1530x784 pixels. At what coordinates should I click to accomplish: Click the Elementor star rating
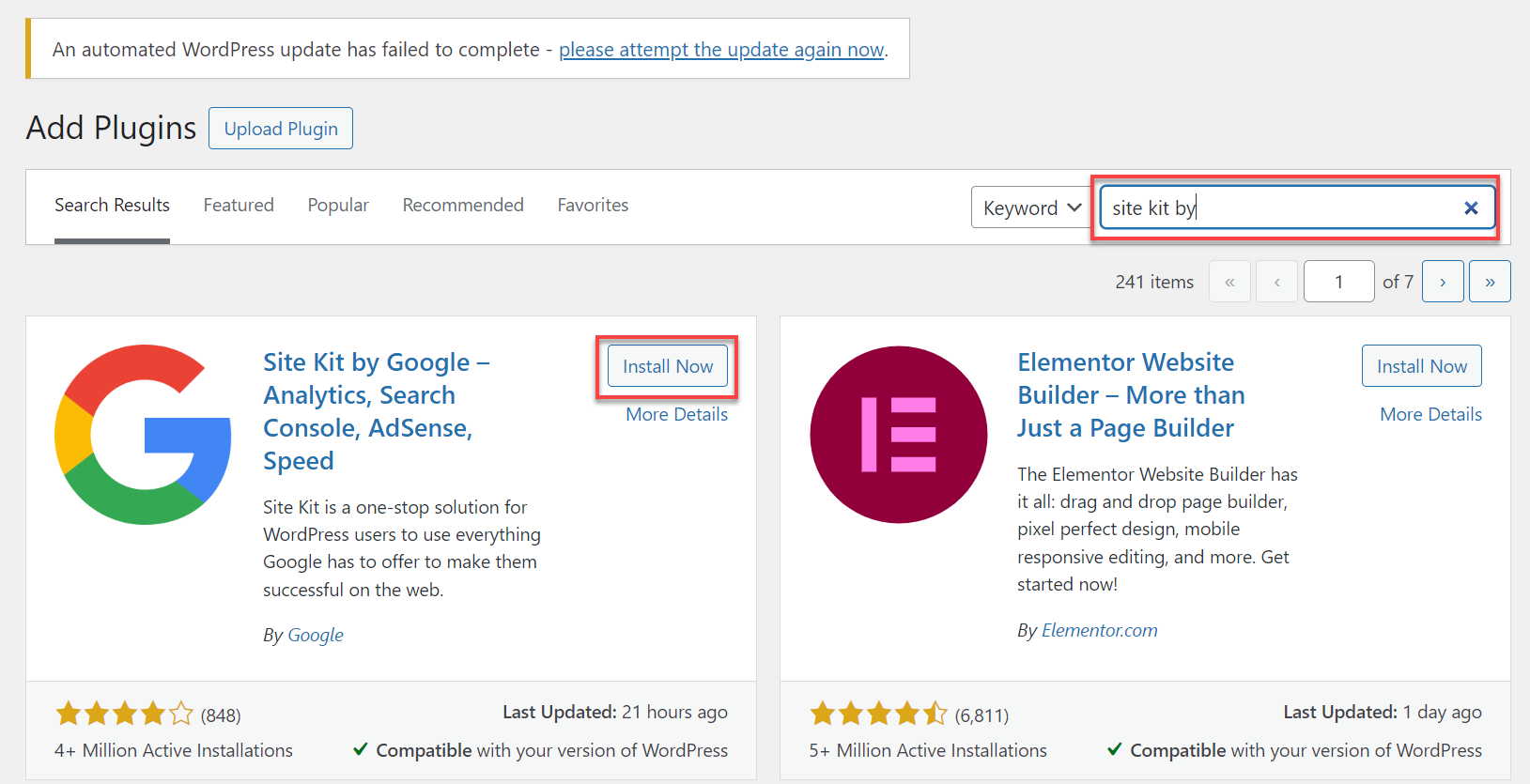879,715
